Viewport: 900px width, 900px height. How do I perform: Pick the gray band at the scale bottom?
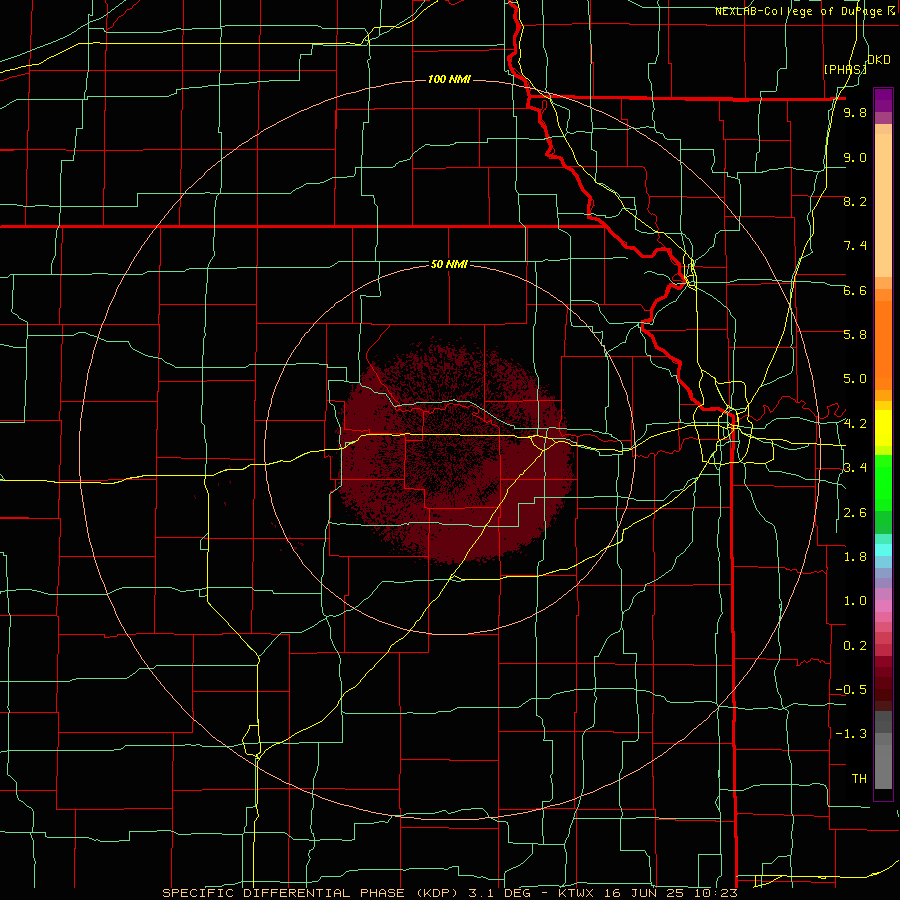coord(883,766)
